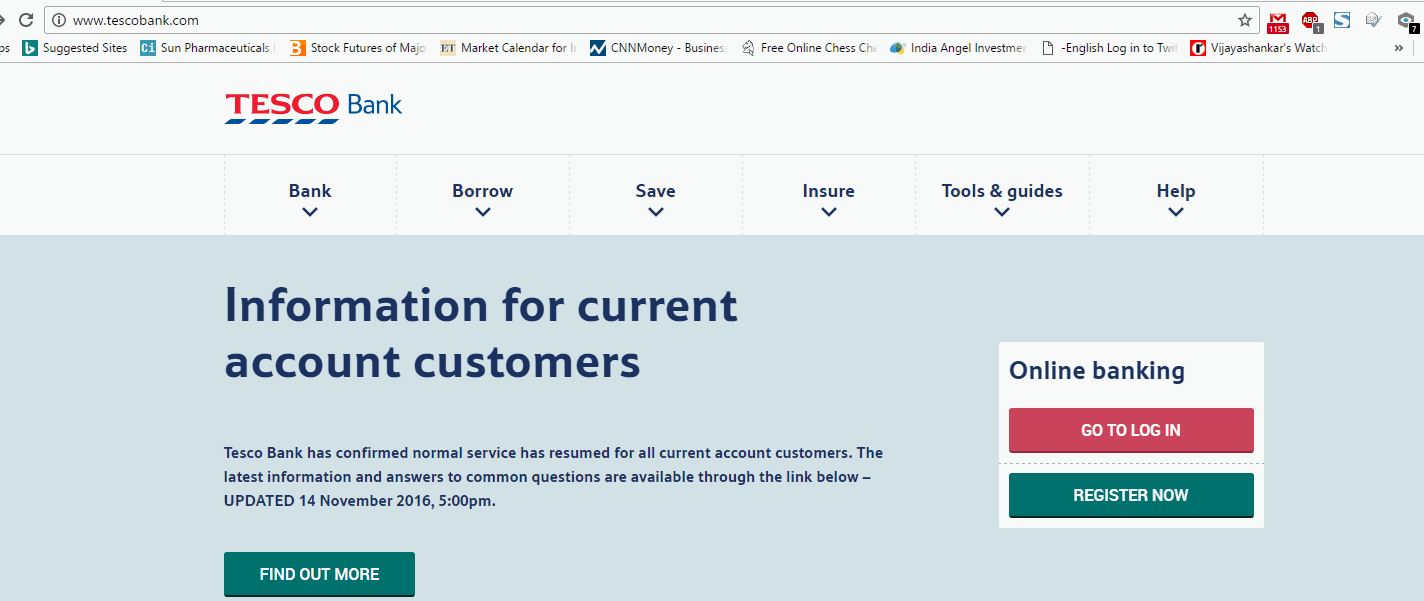
Task: Open the Gmail extension showing 1153
Action: 1277,21
